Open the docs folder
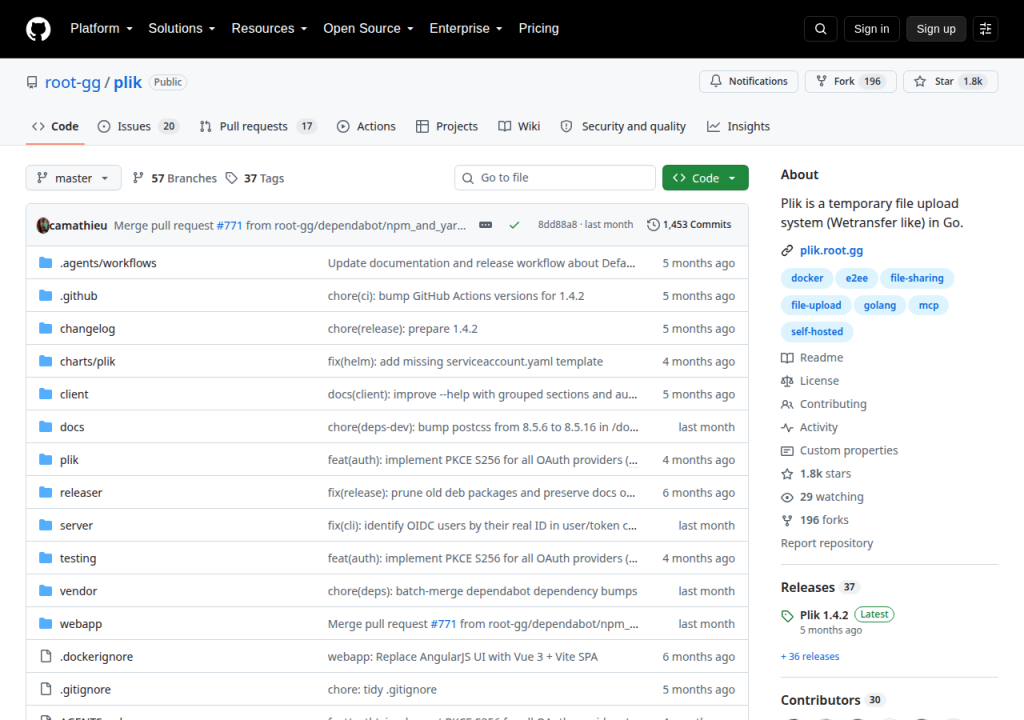 click(72, 427)
